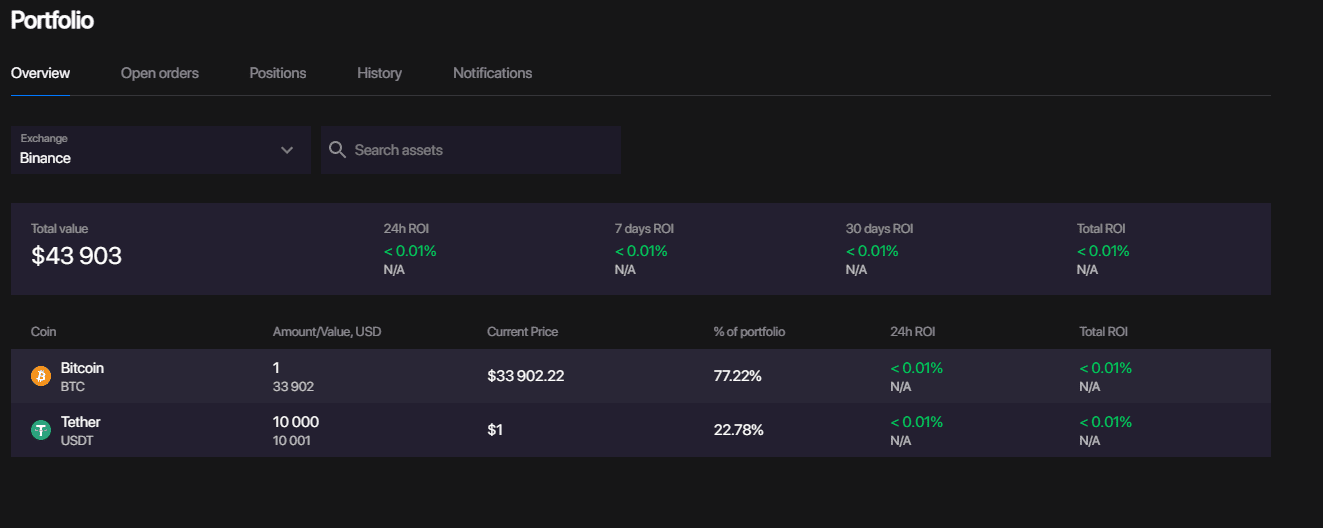Click the 24h ROI summary label
This screenshot has width=1323, height=528.
[407, 229]
